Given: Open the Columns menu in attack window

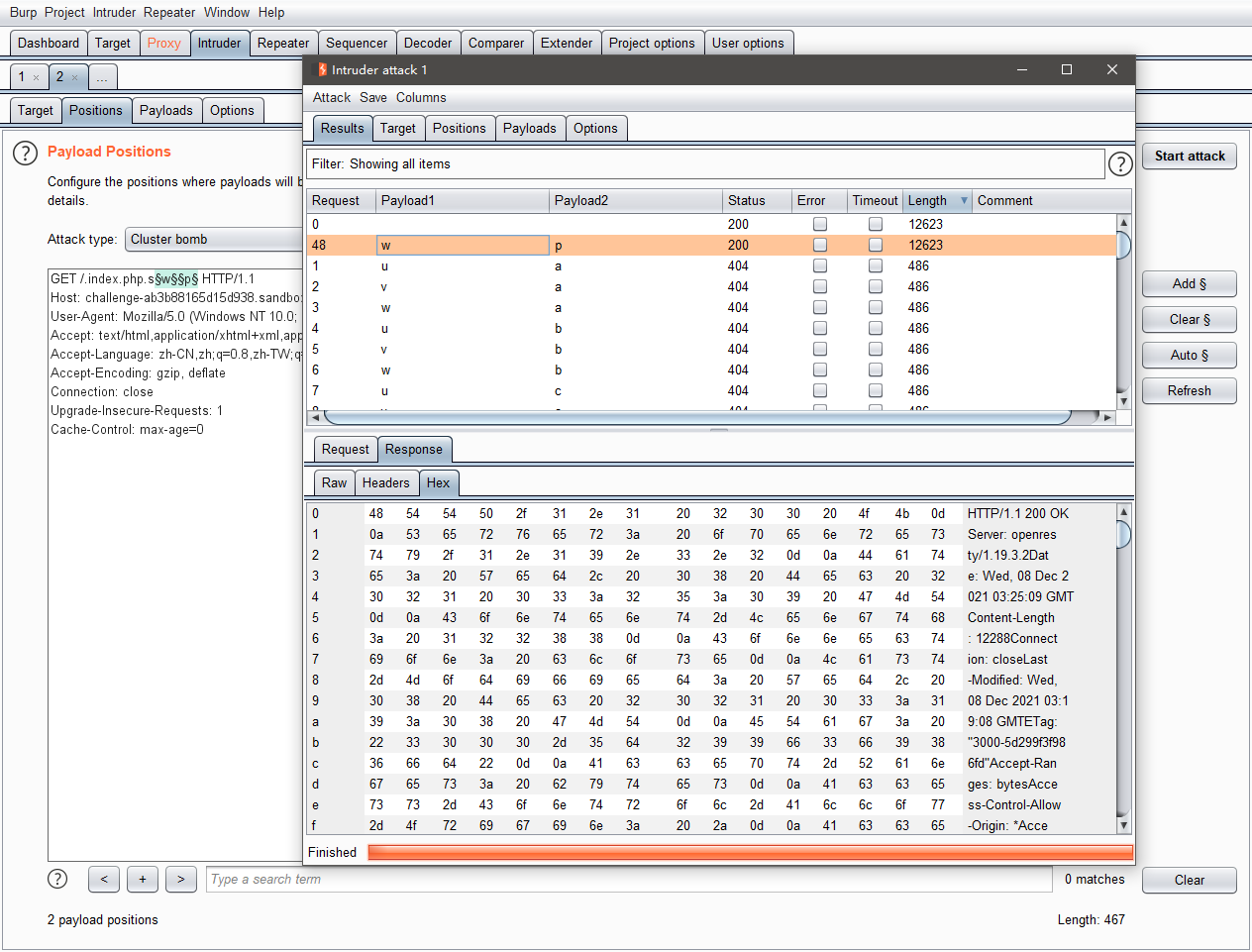Looking at the screenshot, I should pos(421,97).
